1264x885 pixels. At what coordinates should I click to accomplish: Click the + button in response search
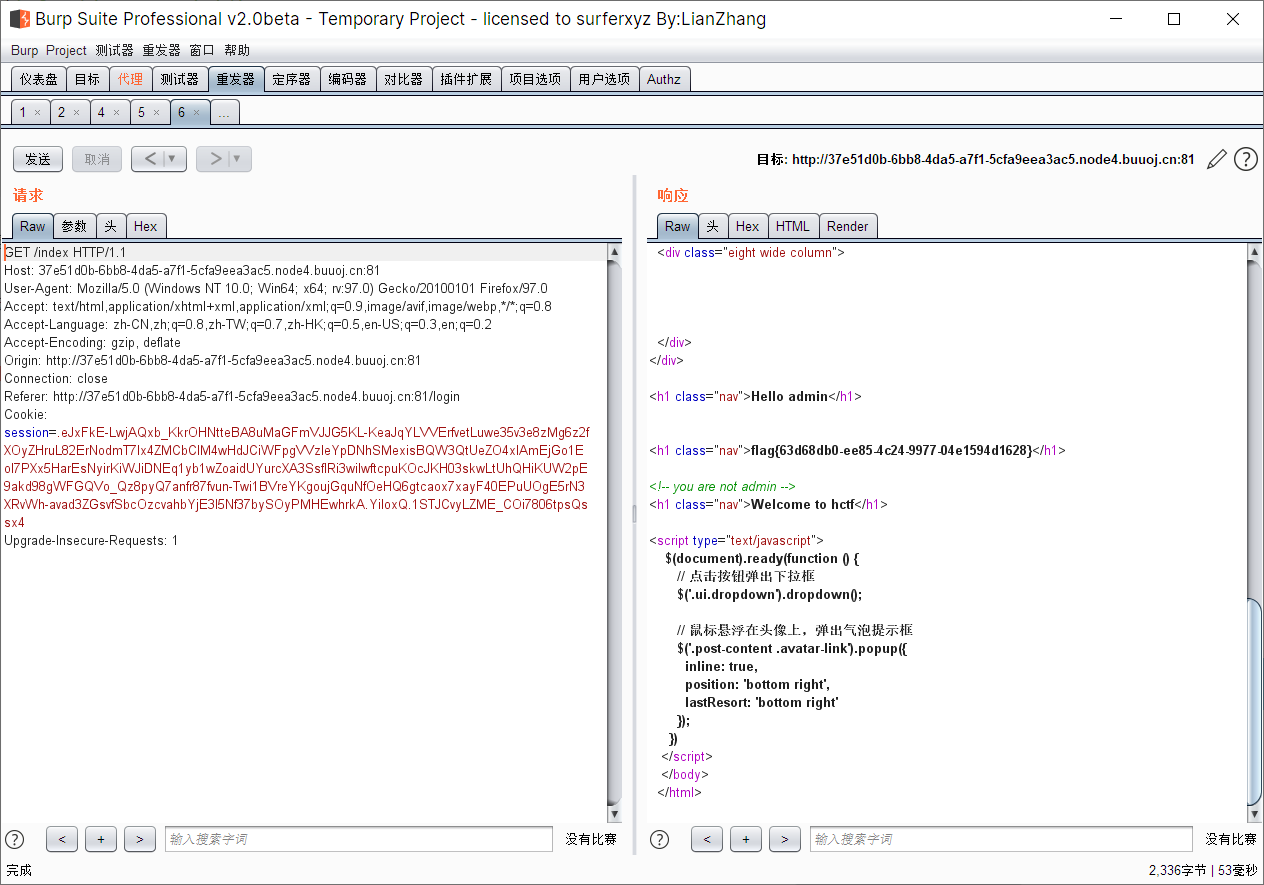[746, 840]
